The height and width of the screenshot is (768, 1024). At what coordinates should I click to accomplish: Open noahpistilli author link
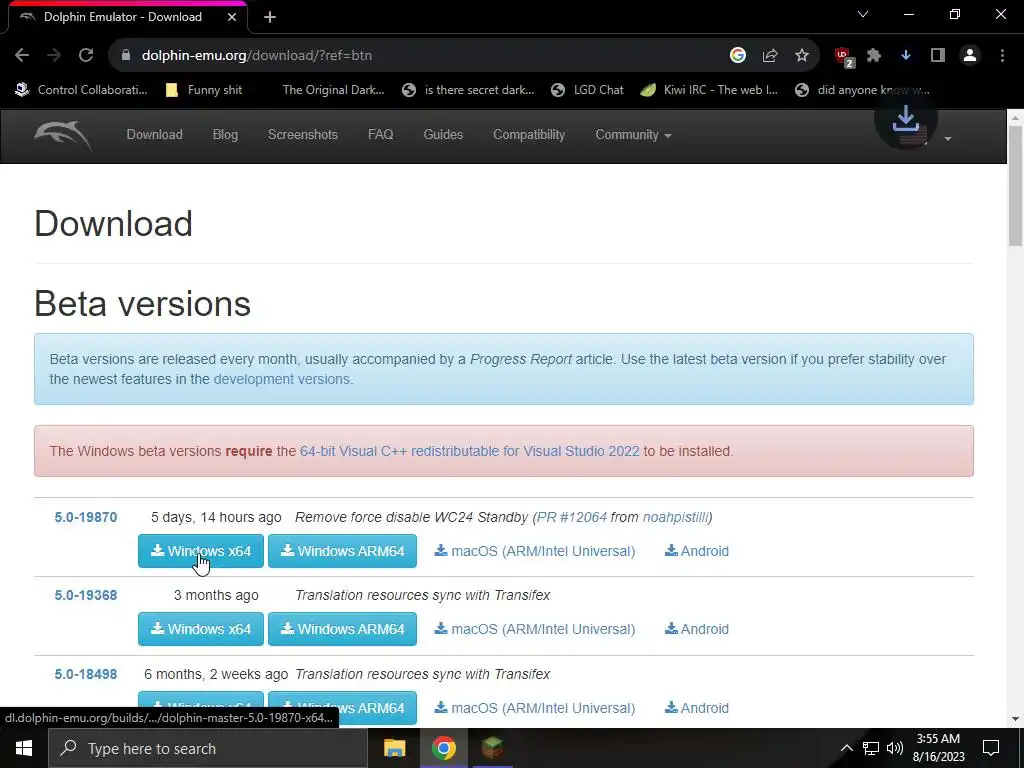point(675,517)
